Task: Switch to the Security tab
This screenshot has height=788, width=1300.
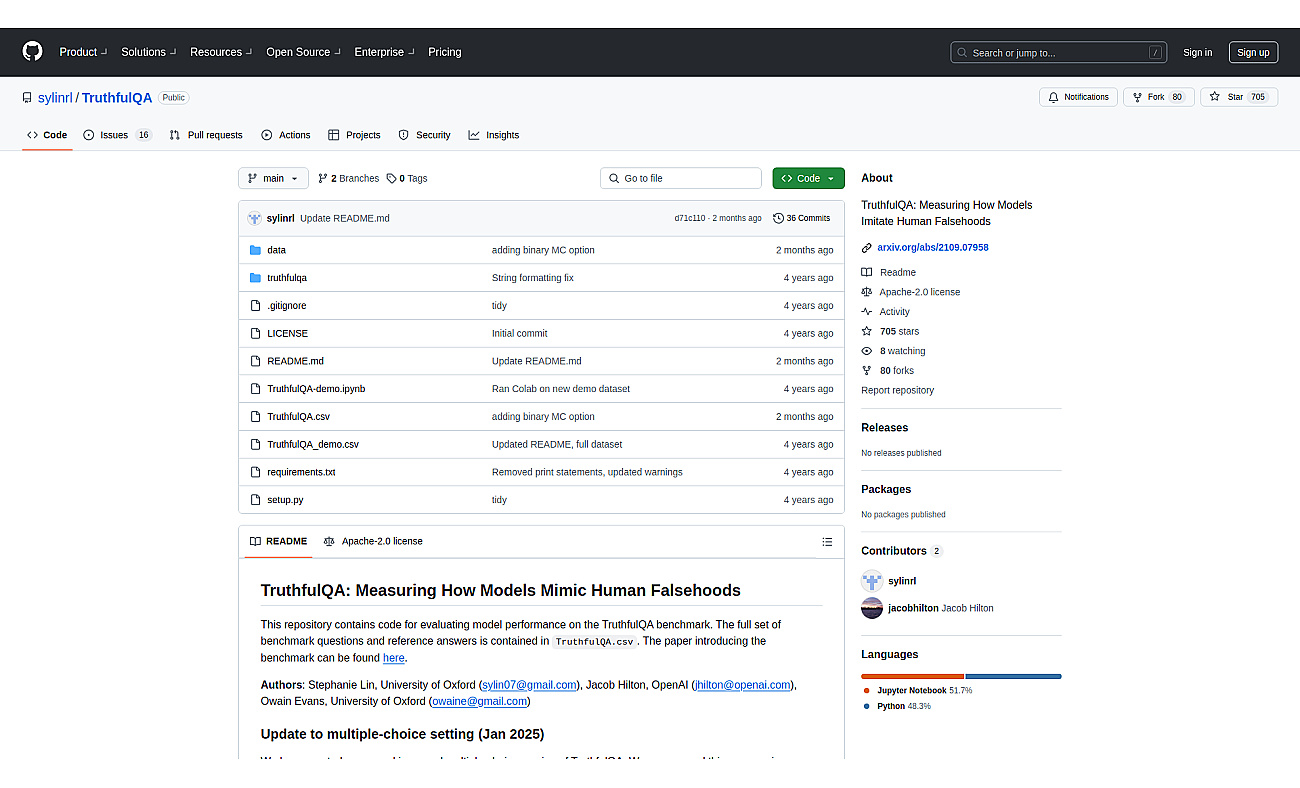Action: click(x=424, y=135)
